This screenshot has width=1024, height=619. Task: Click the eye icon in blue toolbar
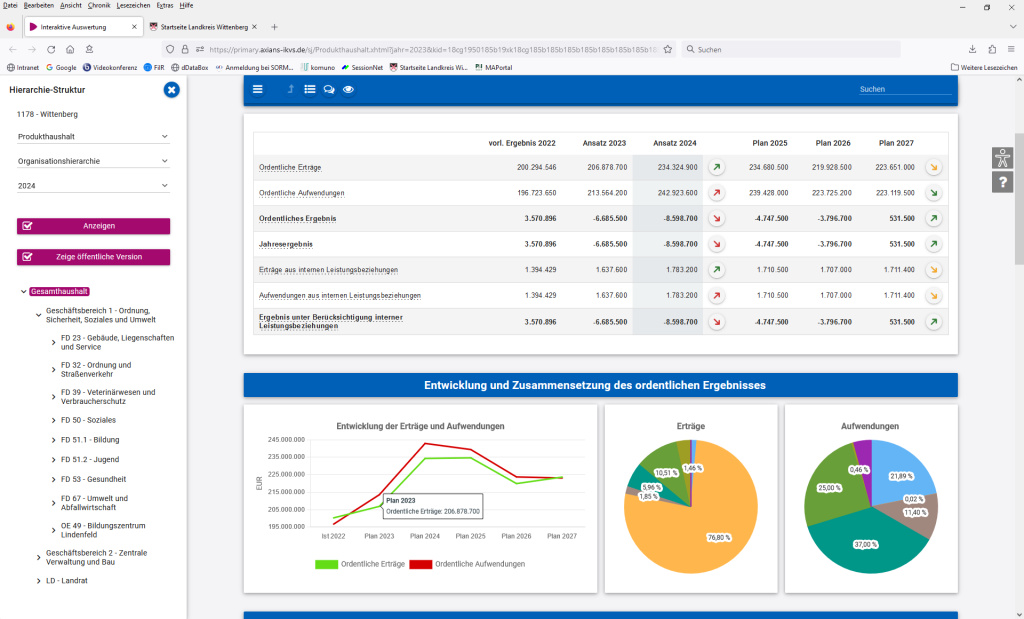[348, 90]
